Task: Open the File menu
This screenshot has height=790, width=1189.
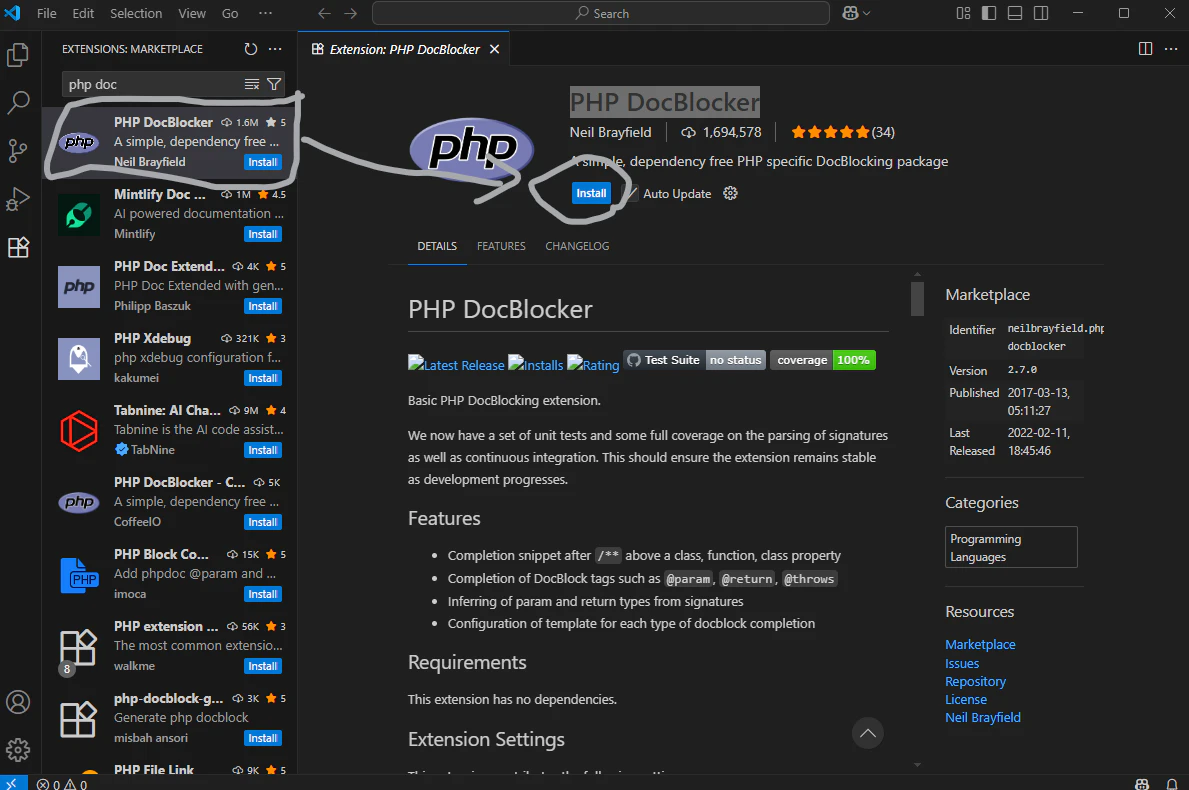Action: [46, 13]
